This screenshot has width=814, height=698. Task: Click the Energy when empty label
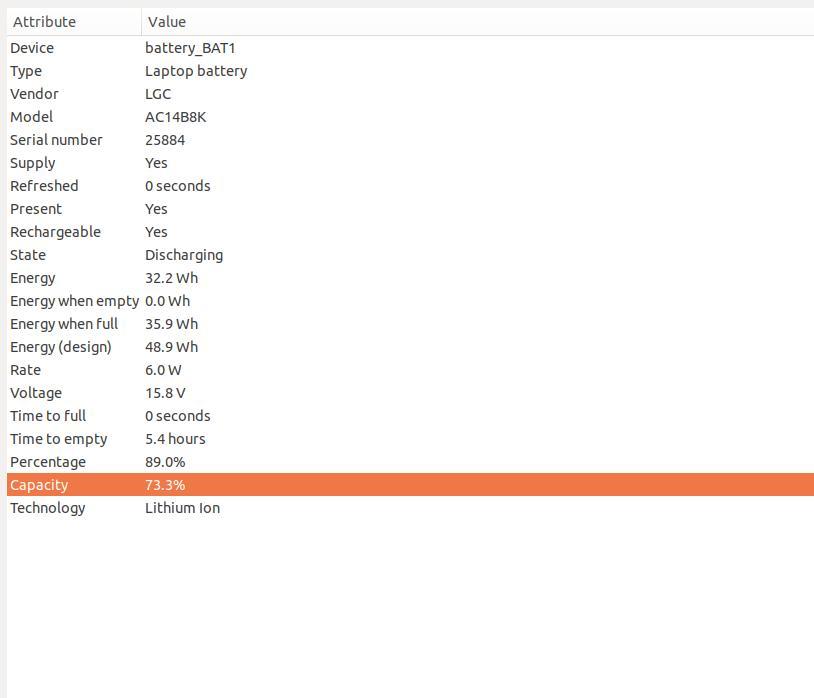75,301
